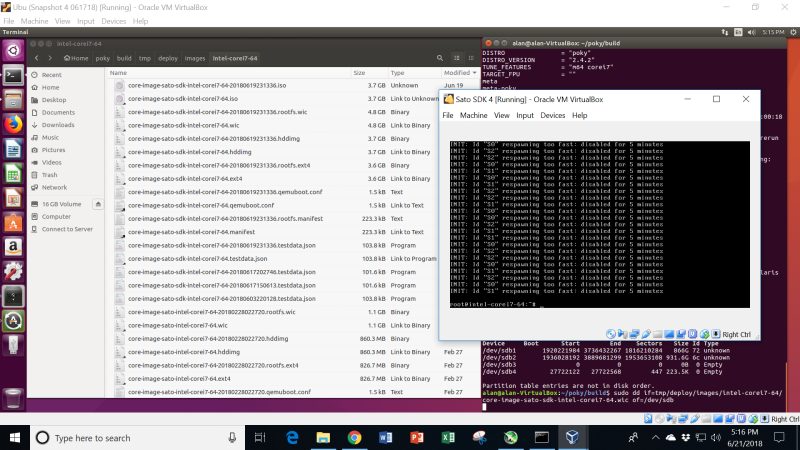Click the search icon in Files toolbar
The width and height of the screenshot is (800, 450).
(440, 58)
